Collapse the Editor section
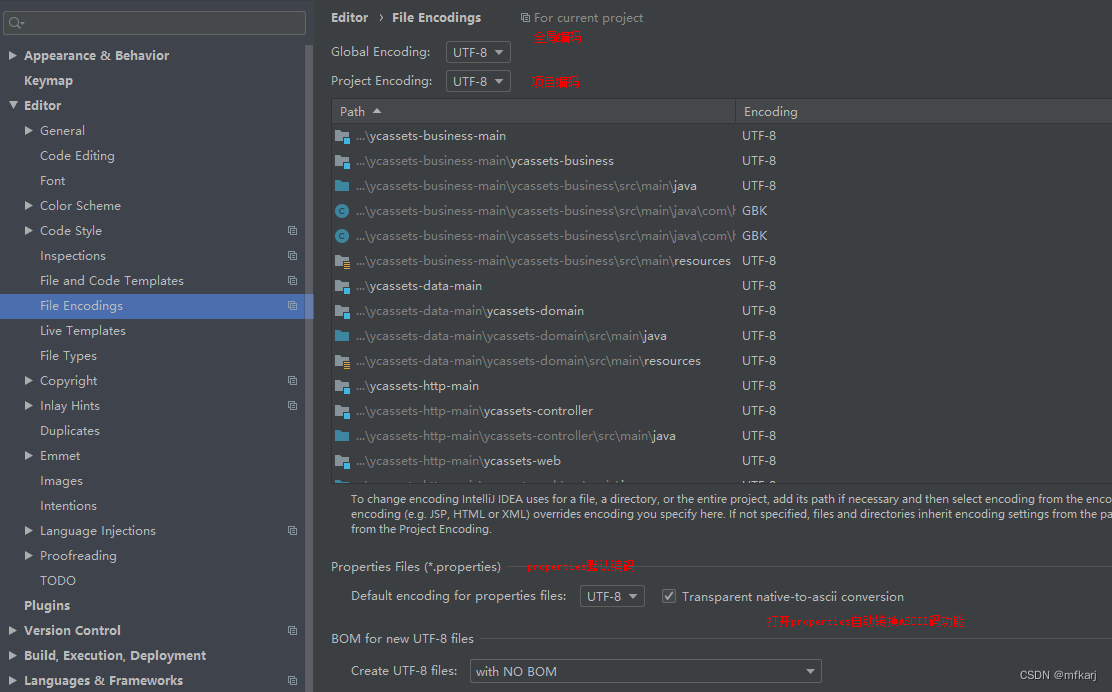The height and width of the screenshot is (692, 1112). (13, 105)
